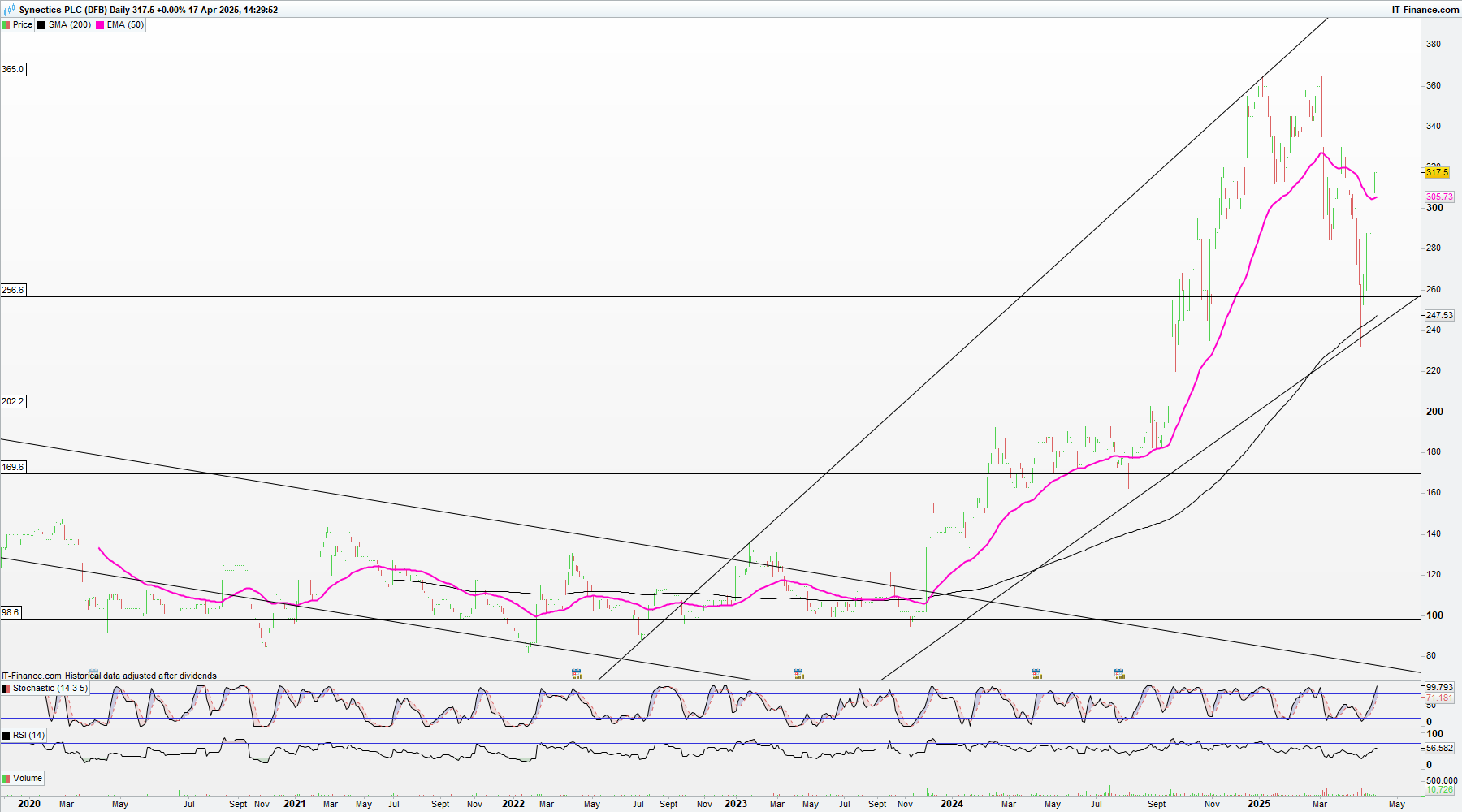Click the black SMA (200) legend swatch
The height and width of the screenshot is (812, 1462).
tap(41, 25)
